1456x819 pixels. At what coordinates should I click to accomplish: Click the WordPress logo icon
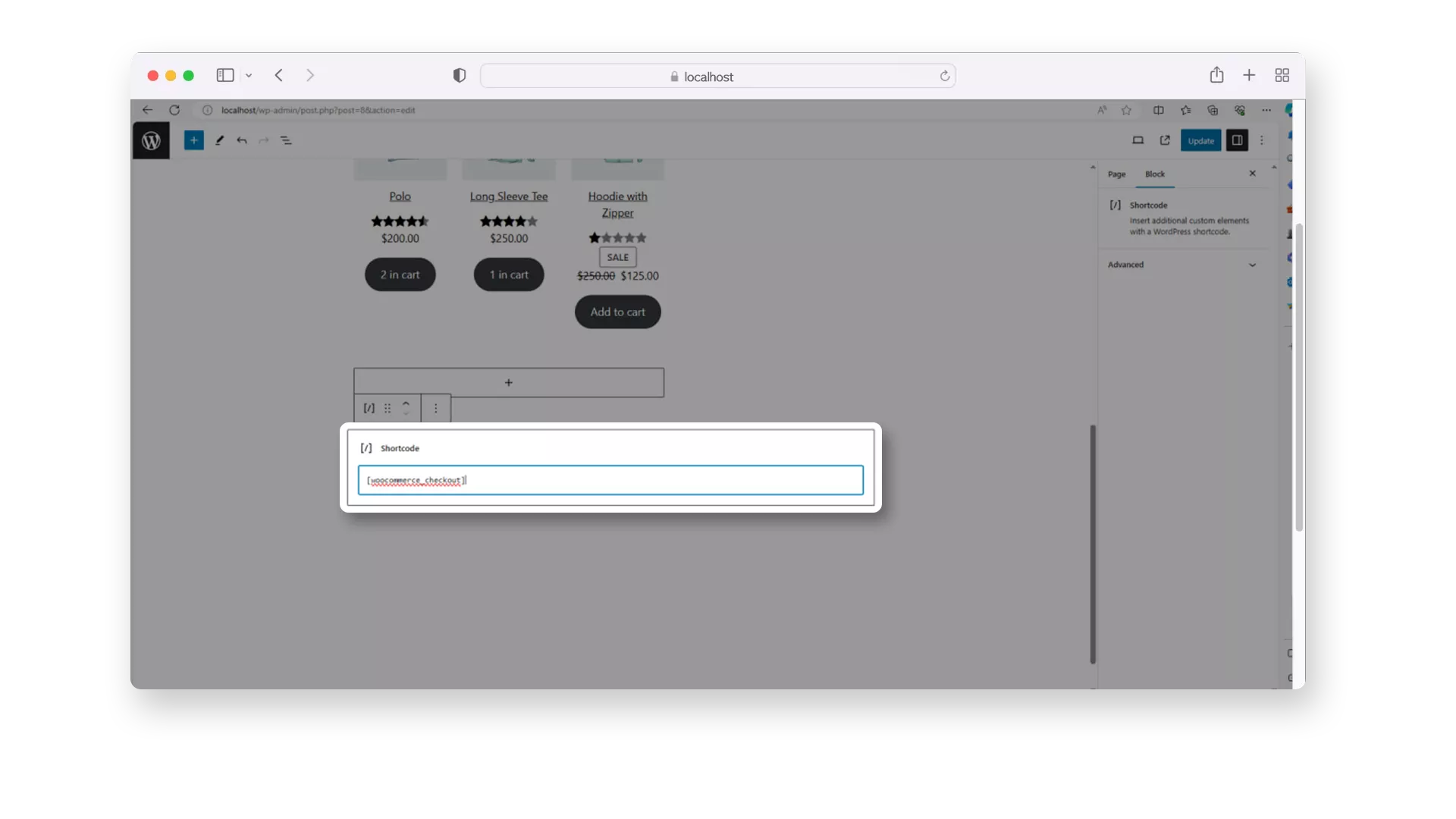(151, 140)
